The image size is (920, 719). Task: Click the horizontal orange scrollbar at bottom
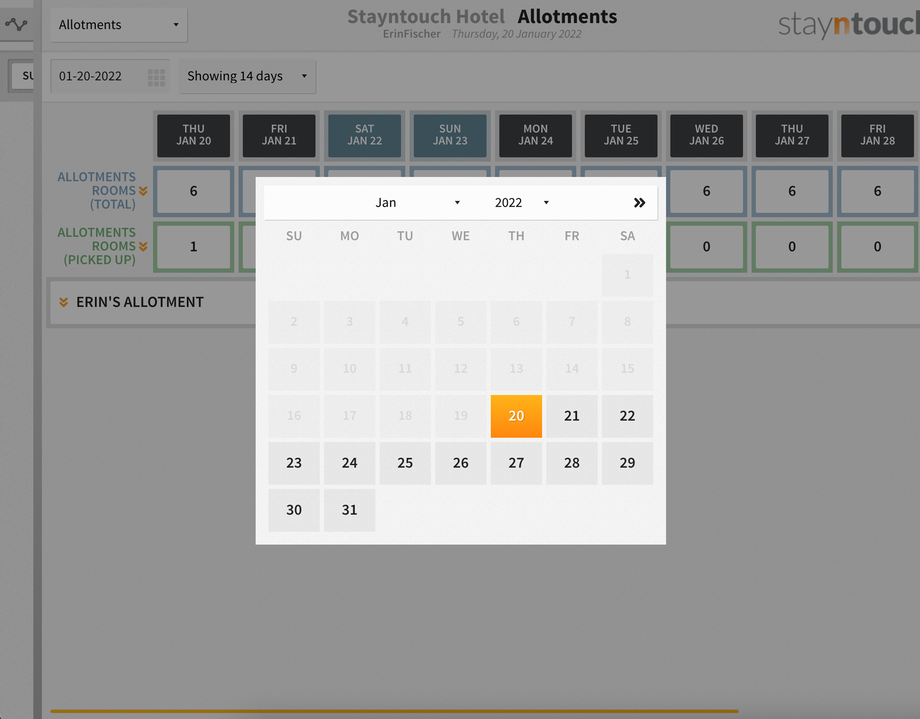(x=394, y=711)
